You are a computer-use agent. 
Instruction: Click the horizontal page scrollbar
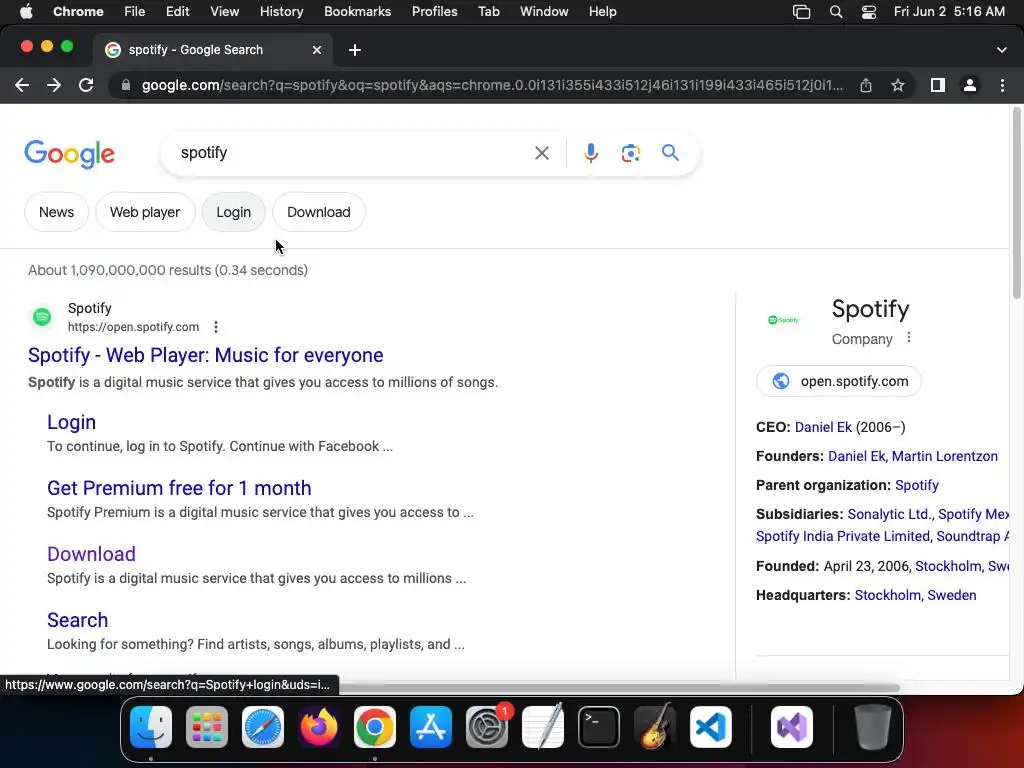click(618, 687)
